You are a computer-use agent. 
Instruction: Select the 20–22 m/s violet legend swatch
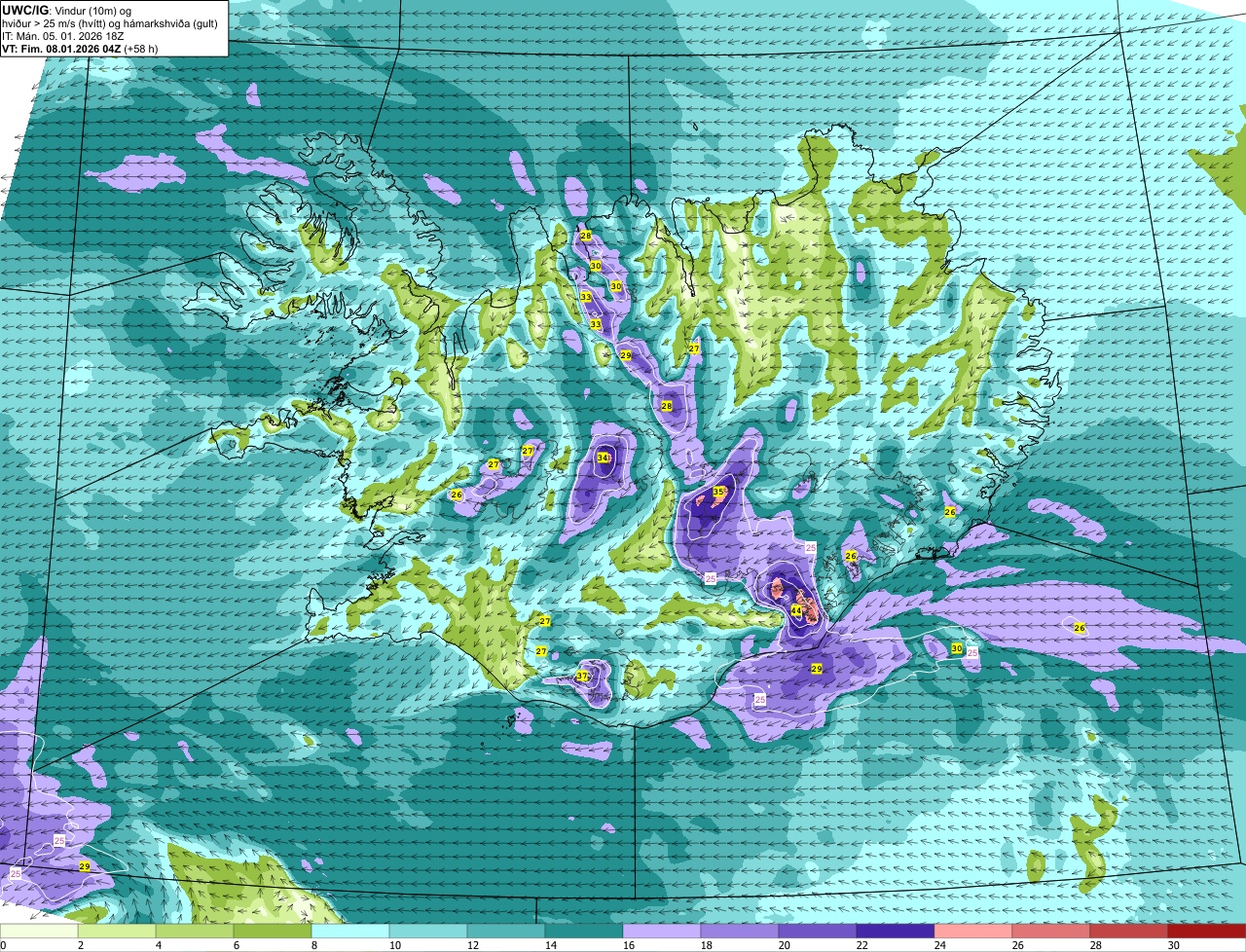pyautogui.click(x=818, y=932)
